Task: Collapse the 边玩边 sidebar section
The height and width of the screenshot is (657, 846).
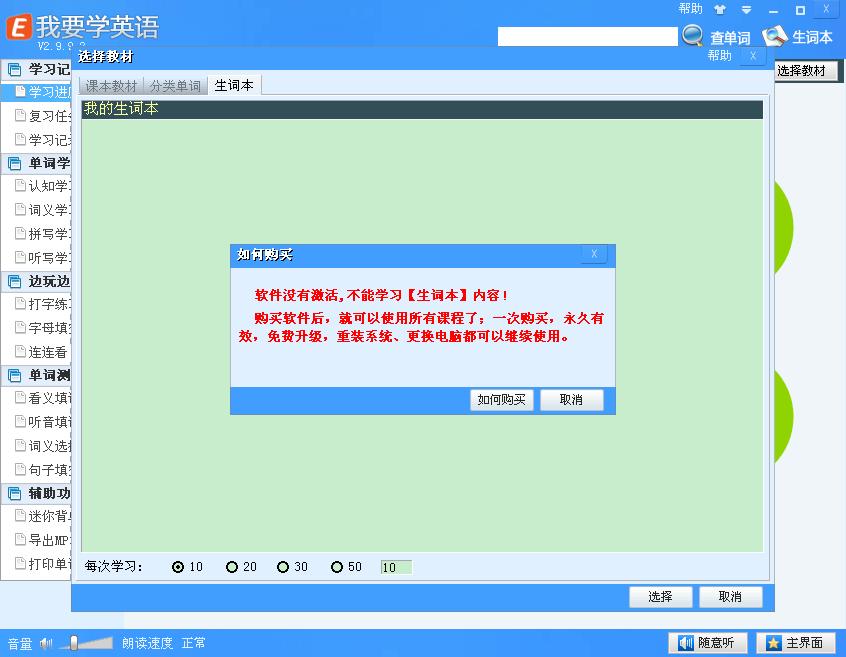Action: (x=37, y=281)
